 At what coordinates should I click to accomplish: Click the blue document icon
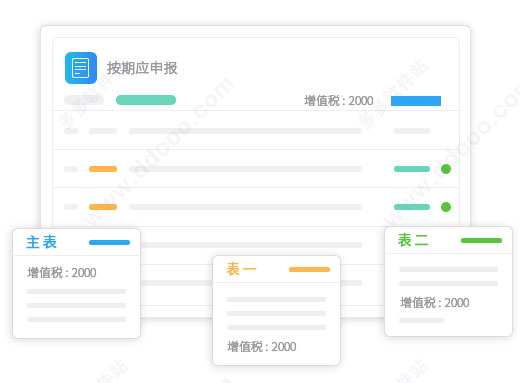[x=81, y=68]
